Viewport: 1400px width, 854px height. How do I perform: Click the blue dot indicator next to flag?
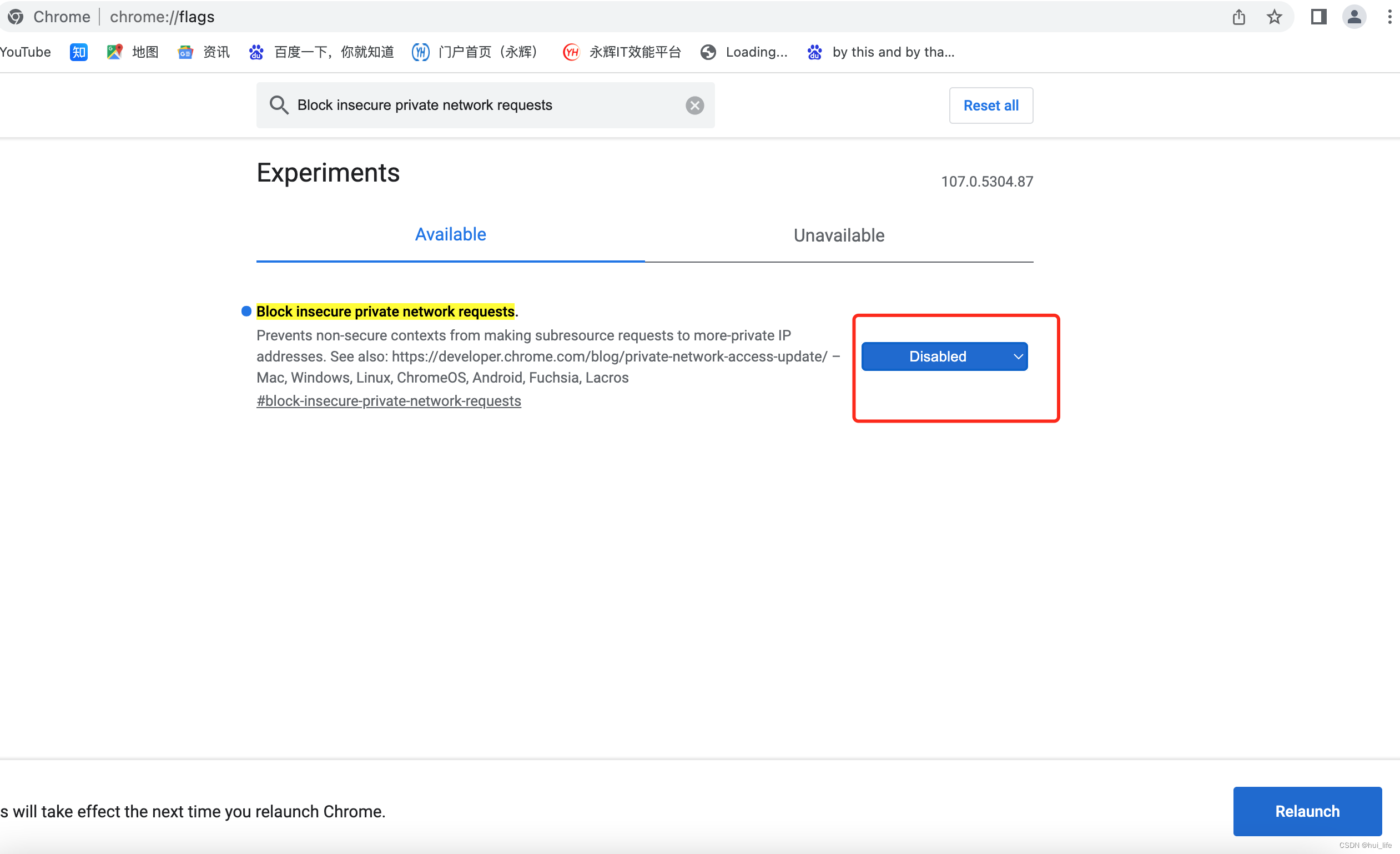coord(247,311)
